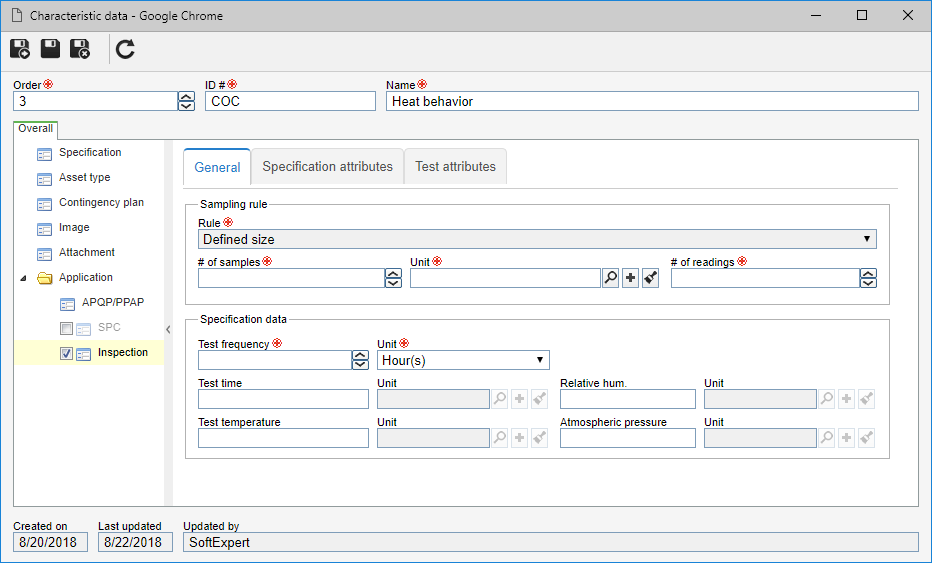
Task: Click the Test frequency input field
Action: tap(275, 360)
